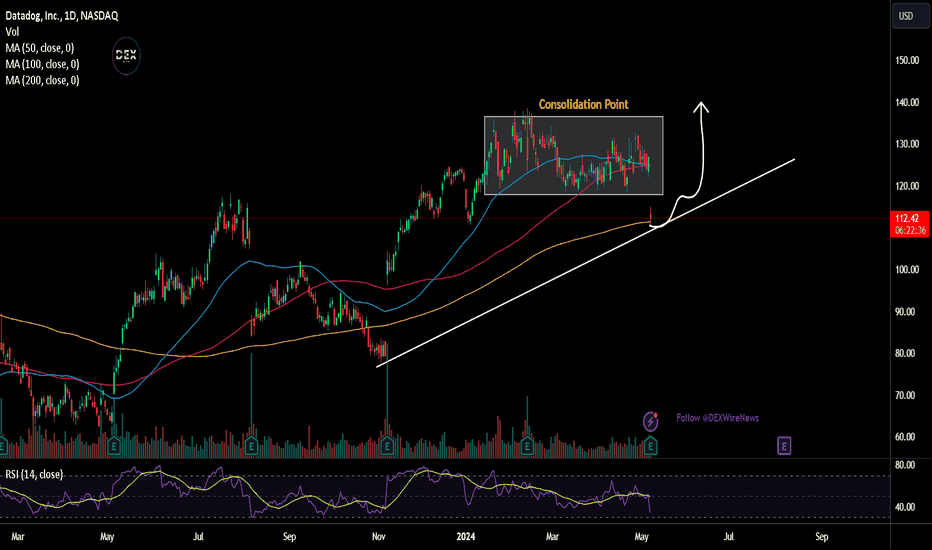Open the earnings marker near May 2023
932x550 pixels.
pos(114,446)
